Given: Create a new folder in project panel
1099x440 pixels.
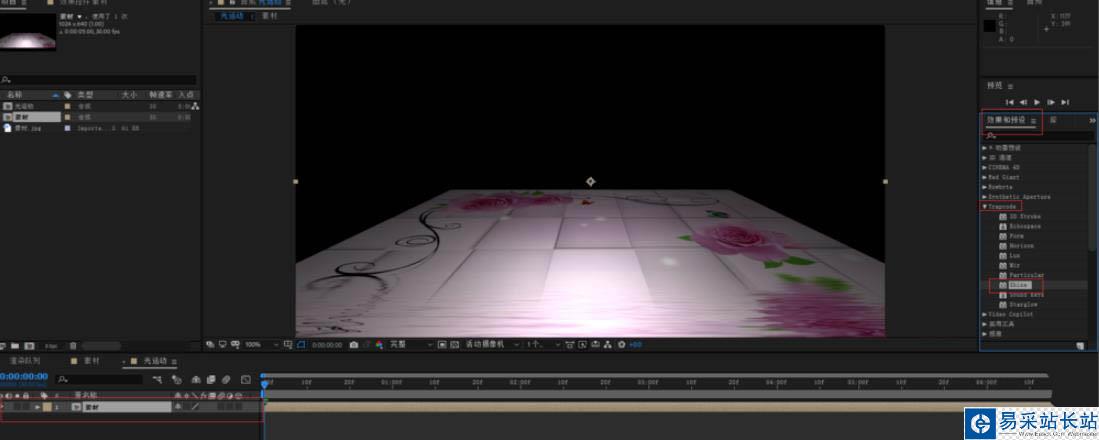Looking at the screenshot, I should (x=17, y=345).
